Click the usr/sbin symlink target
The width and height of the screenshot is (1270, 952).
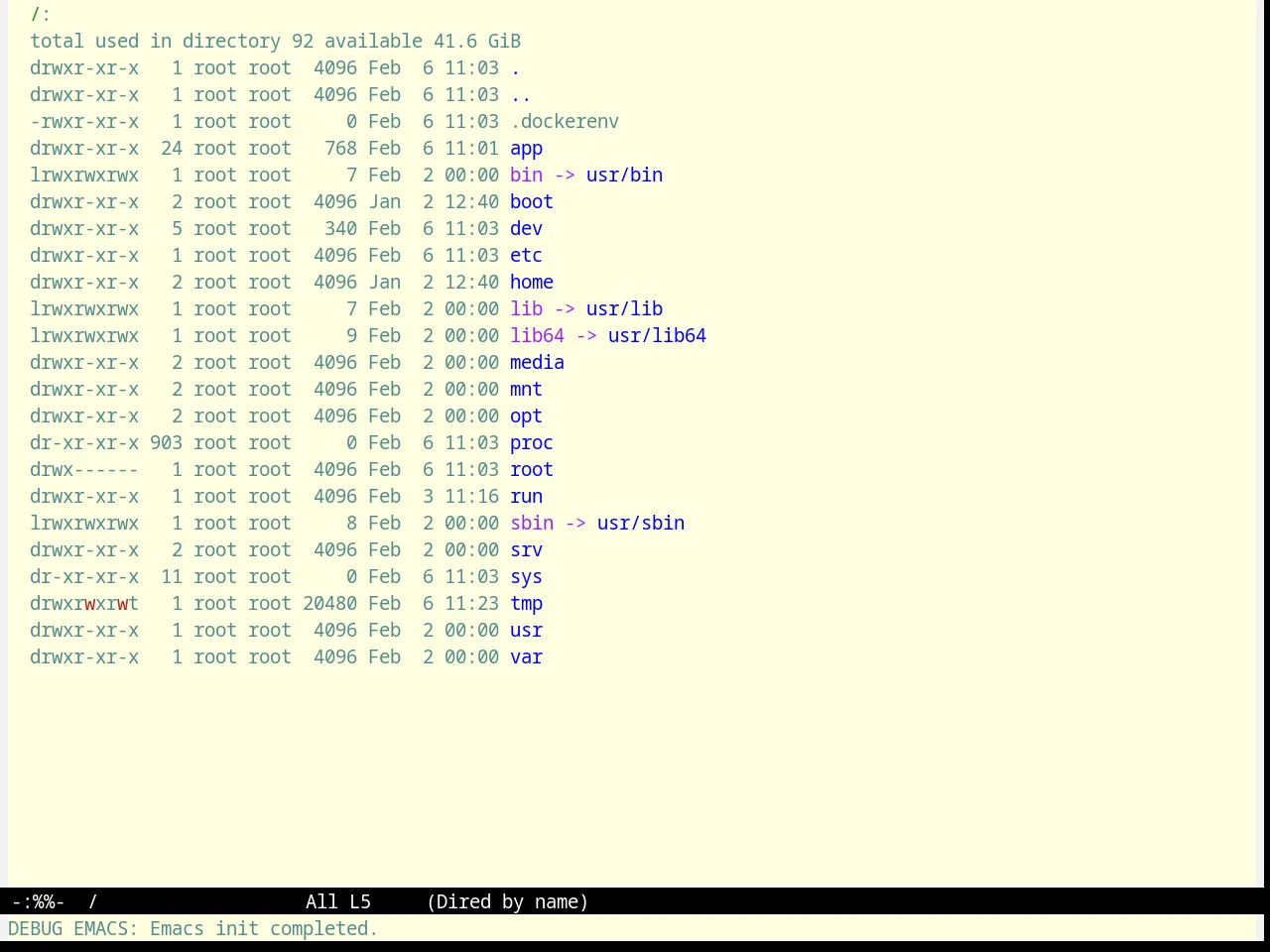[x=641, y=523]
